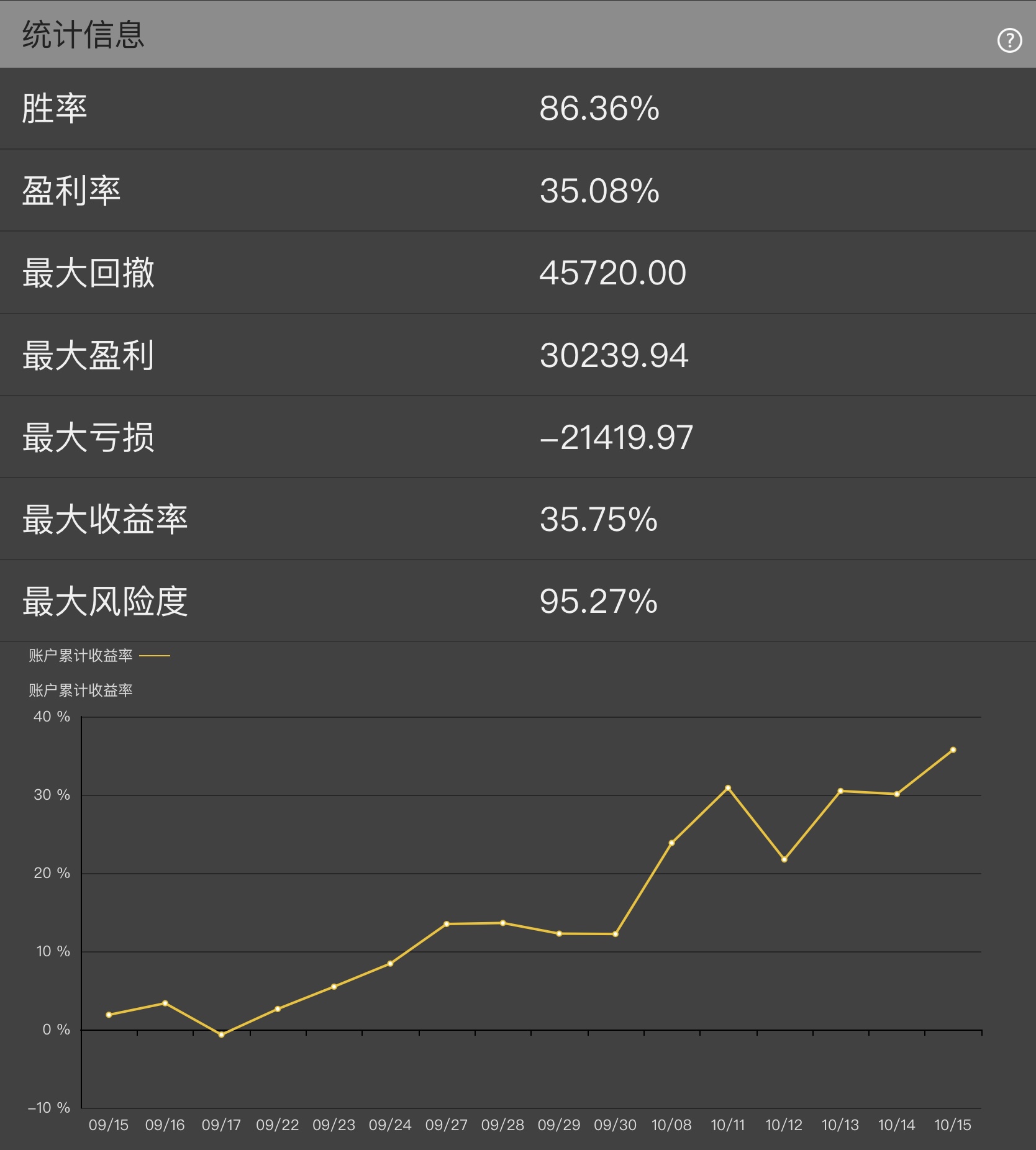Screen dimensions: 1036x1150
Task: Click the 最大回撤 value 45720.00
Action: pyautogui.click(x=612, y=272)
